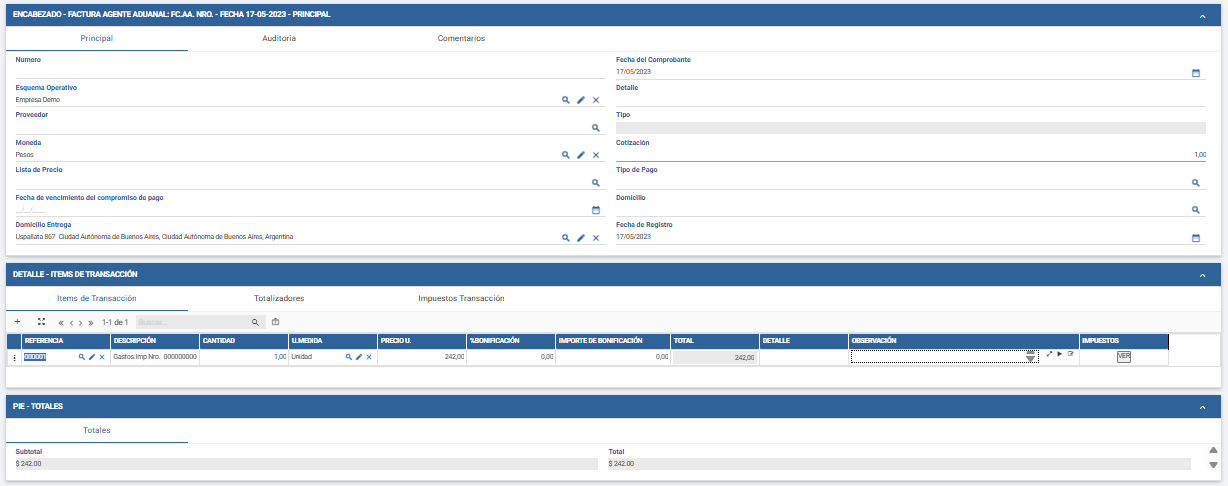Add a new transaction item row
Viewport: 1228px width, 486px height.
point(17,322)
